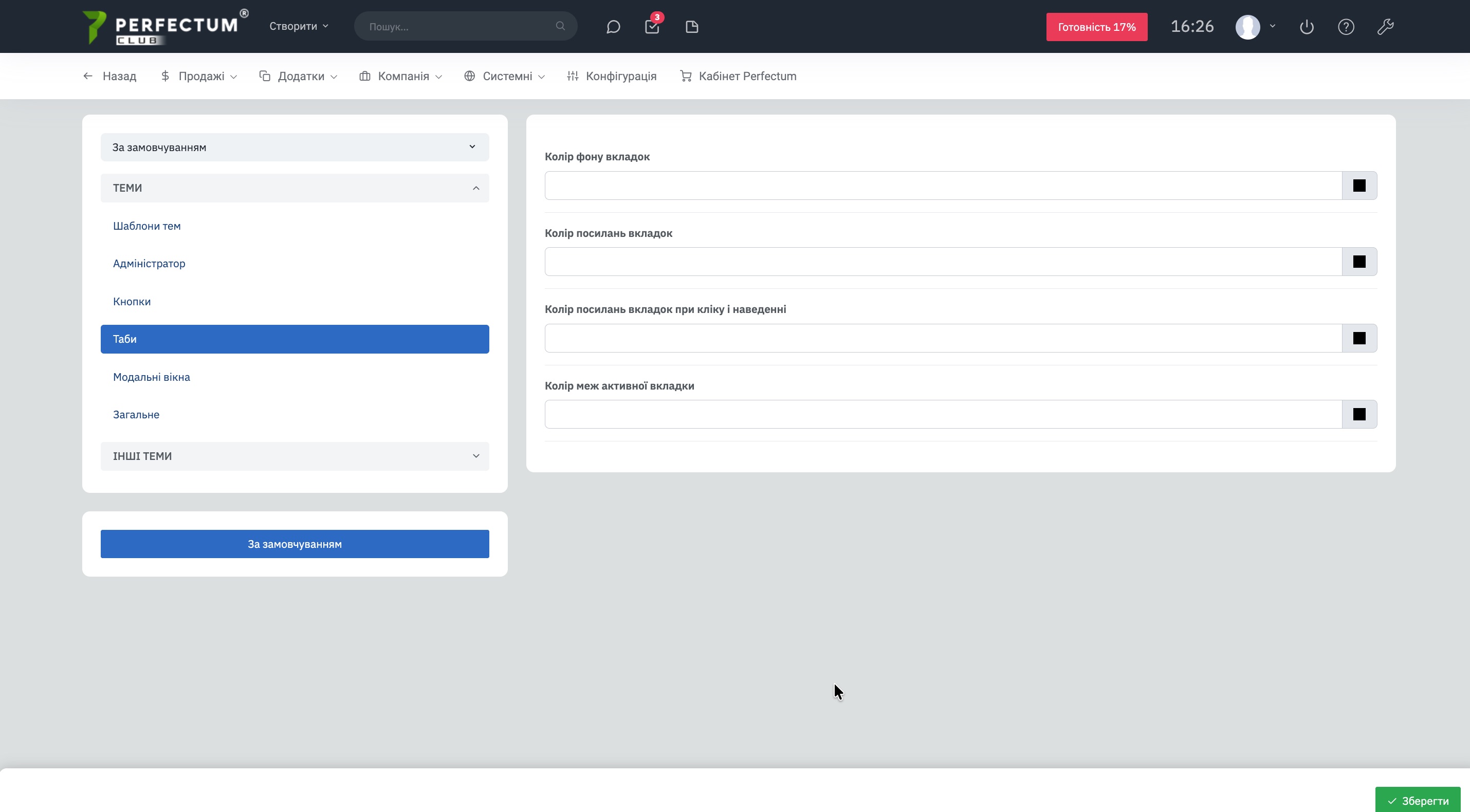The height and width of the screenshot is (812, 1470).
Task: Select the Кнопки theme section
Action: 132,301
